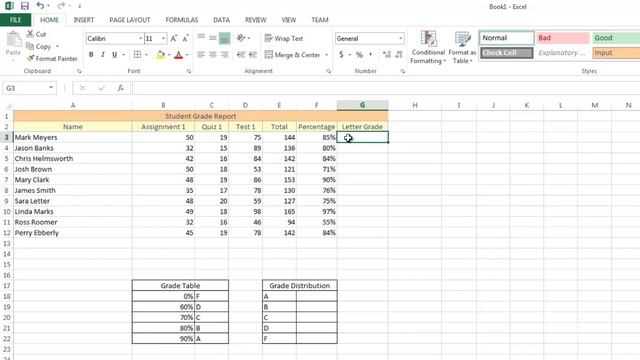640x360 pixels.
Task: Click Merge & Center
Action: [293, 55]
